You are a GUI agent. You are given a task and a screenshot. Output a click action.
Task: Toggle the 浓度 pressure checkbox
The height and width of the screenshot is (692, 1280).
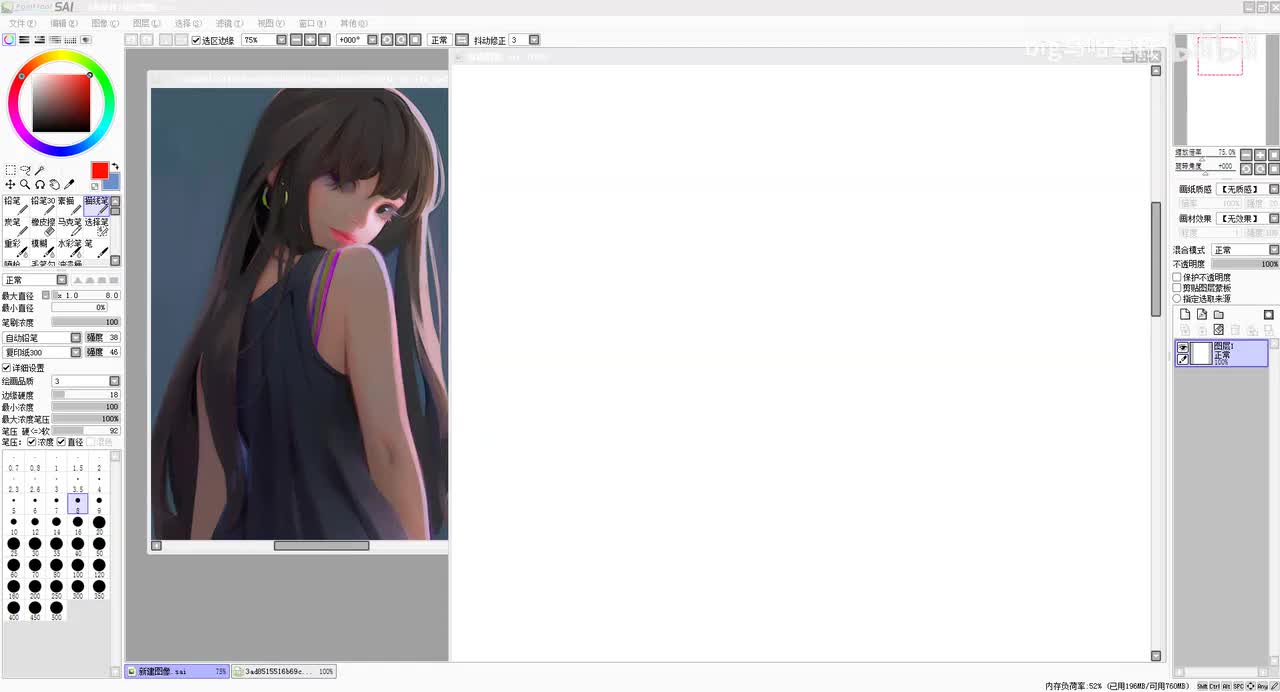[32, 442]
